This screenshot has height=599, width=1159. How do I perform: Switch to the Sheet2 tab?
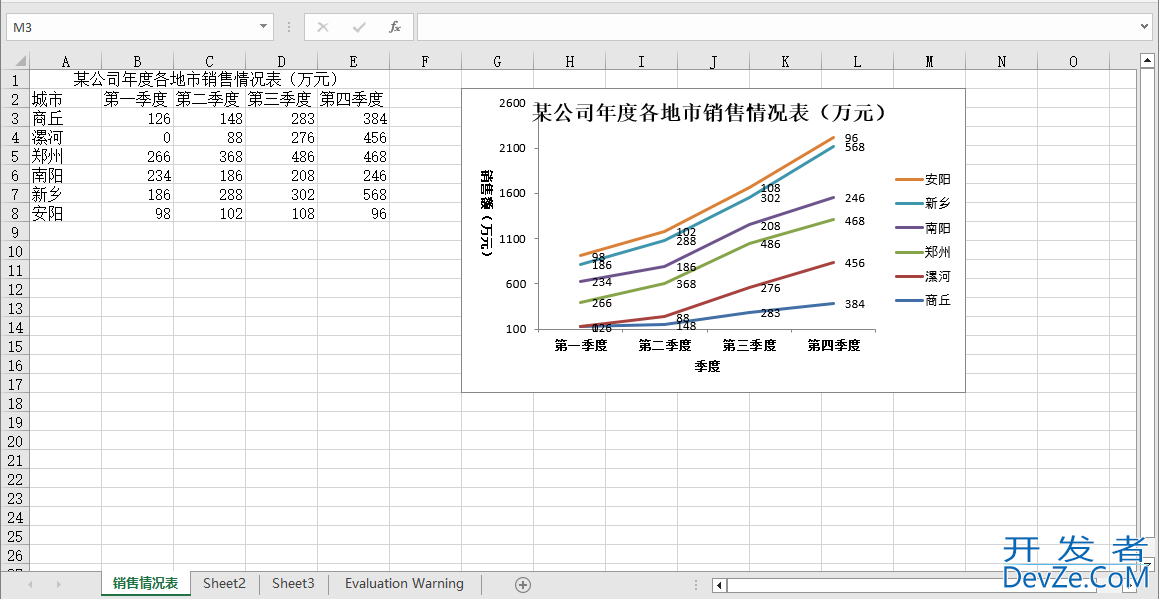pyautogui.click(x=225, y=583)
